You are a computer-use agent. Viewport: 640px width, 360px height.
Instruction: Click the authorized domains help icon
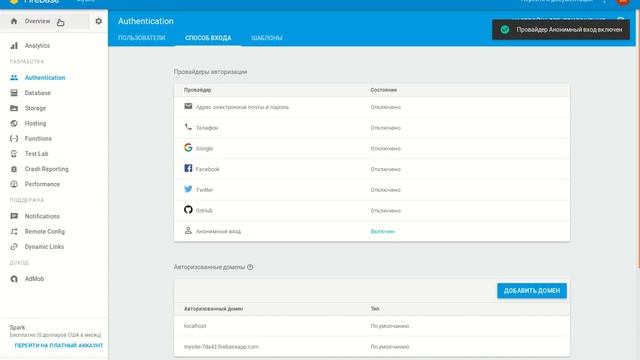click(x=250, y=267)
